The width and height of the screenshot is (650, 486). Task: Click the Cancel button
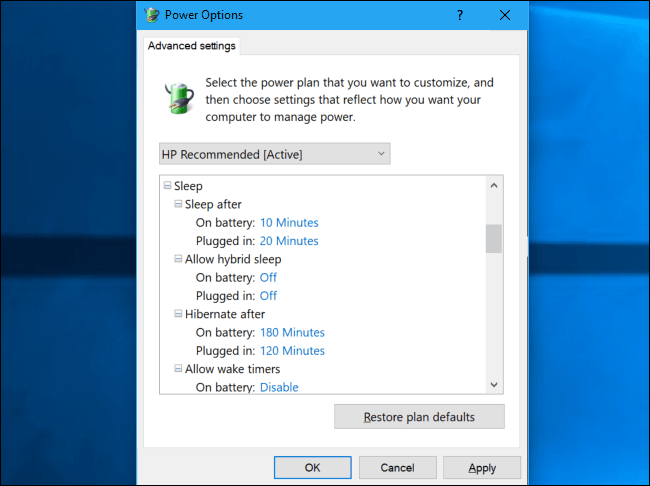click(x=398, y=468)
